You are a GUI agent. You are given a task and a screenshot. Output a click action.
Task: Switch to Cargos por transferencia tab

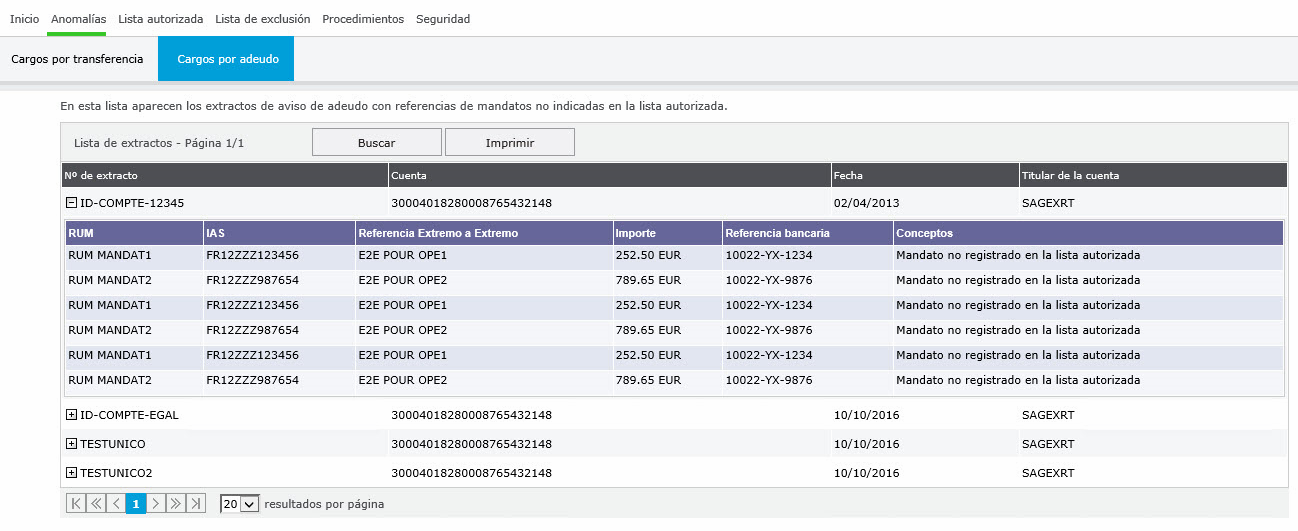[x=77, y=59]
